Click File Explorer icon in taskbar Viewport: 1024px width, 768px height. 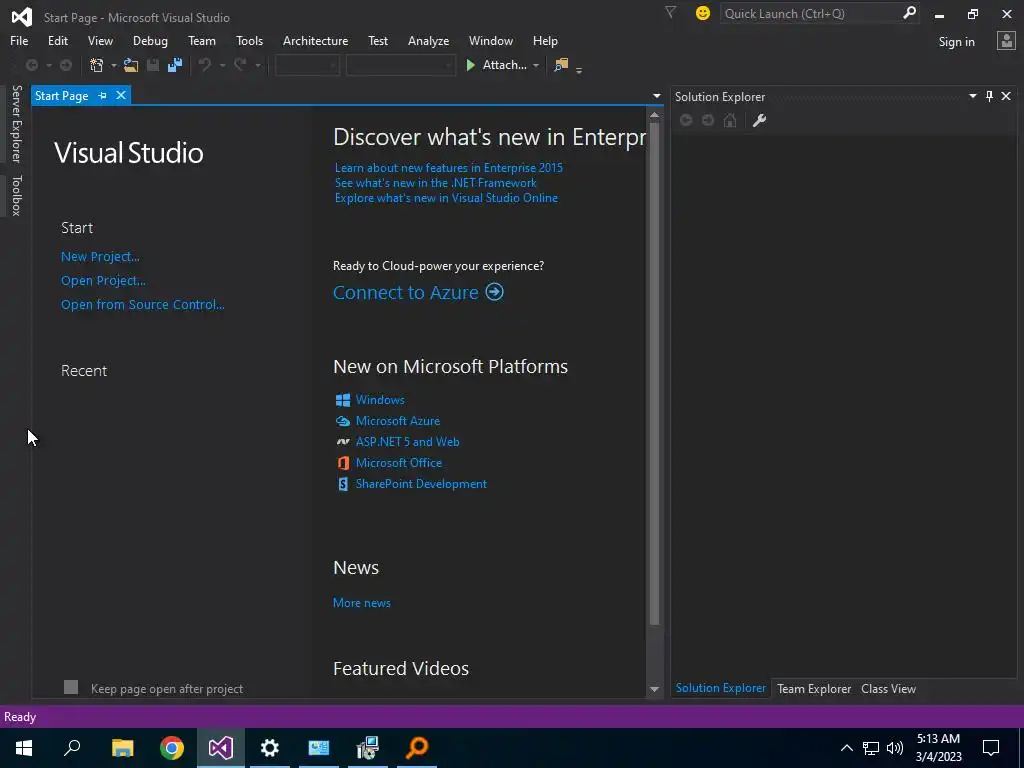point(122,748)
